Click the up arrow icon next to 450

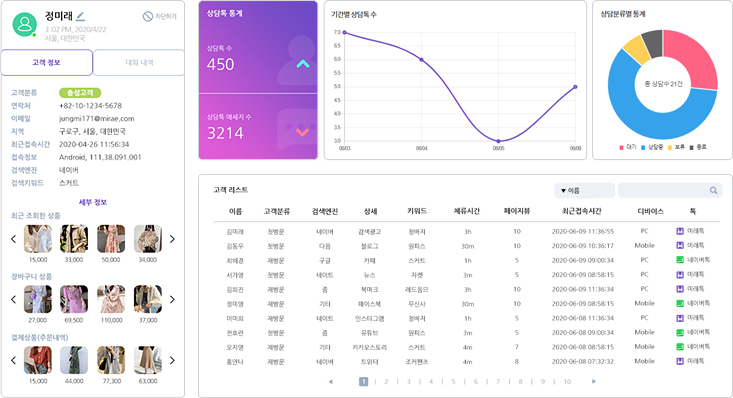pos(303,64)
